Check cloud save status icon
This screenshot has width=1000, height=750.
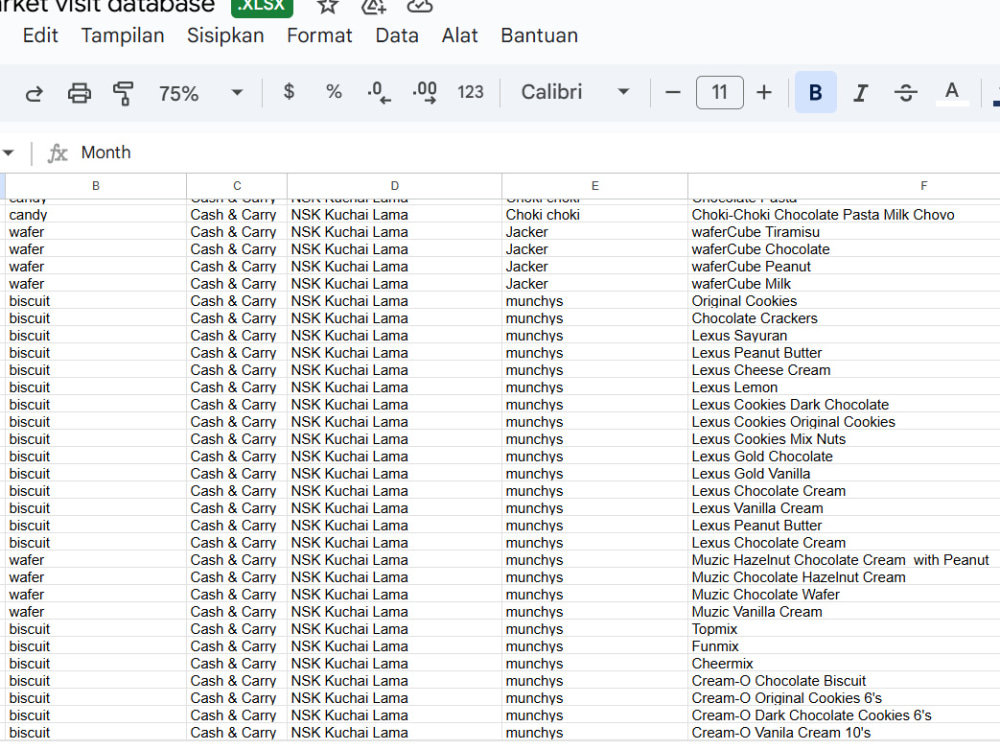click(x=420, y=6)
